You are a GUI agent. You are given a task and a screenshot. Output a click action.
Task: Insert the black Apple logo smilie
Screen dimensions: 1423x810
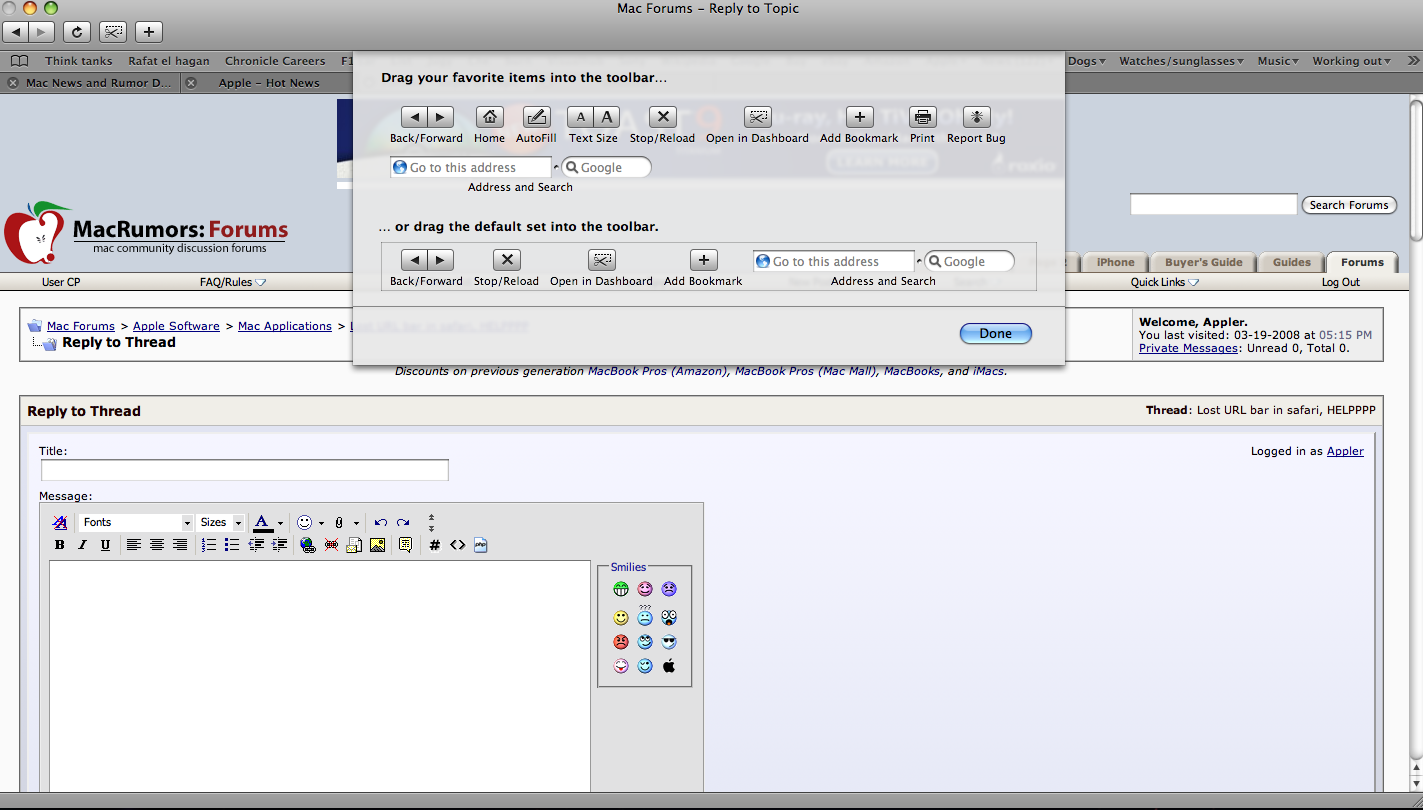coord(669,666)
